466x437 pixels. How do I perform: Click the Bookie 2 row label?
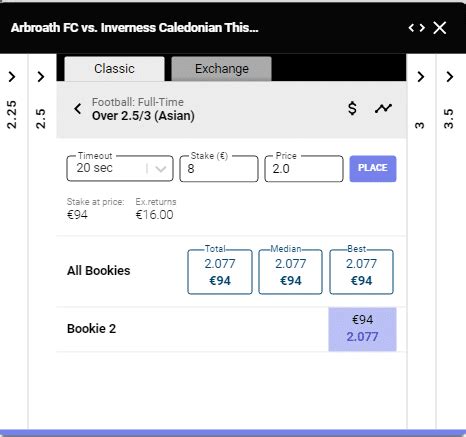click(91, 329)
